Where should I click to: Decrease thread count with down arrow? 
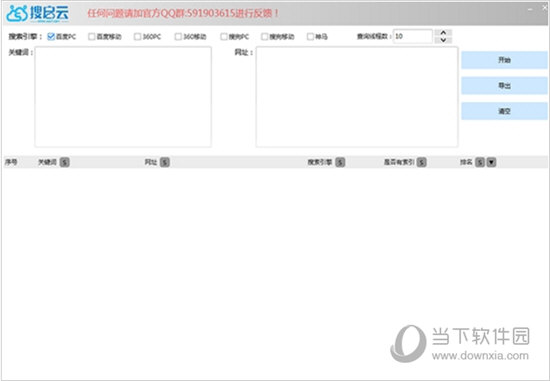(443, 40)
